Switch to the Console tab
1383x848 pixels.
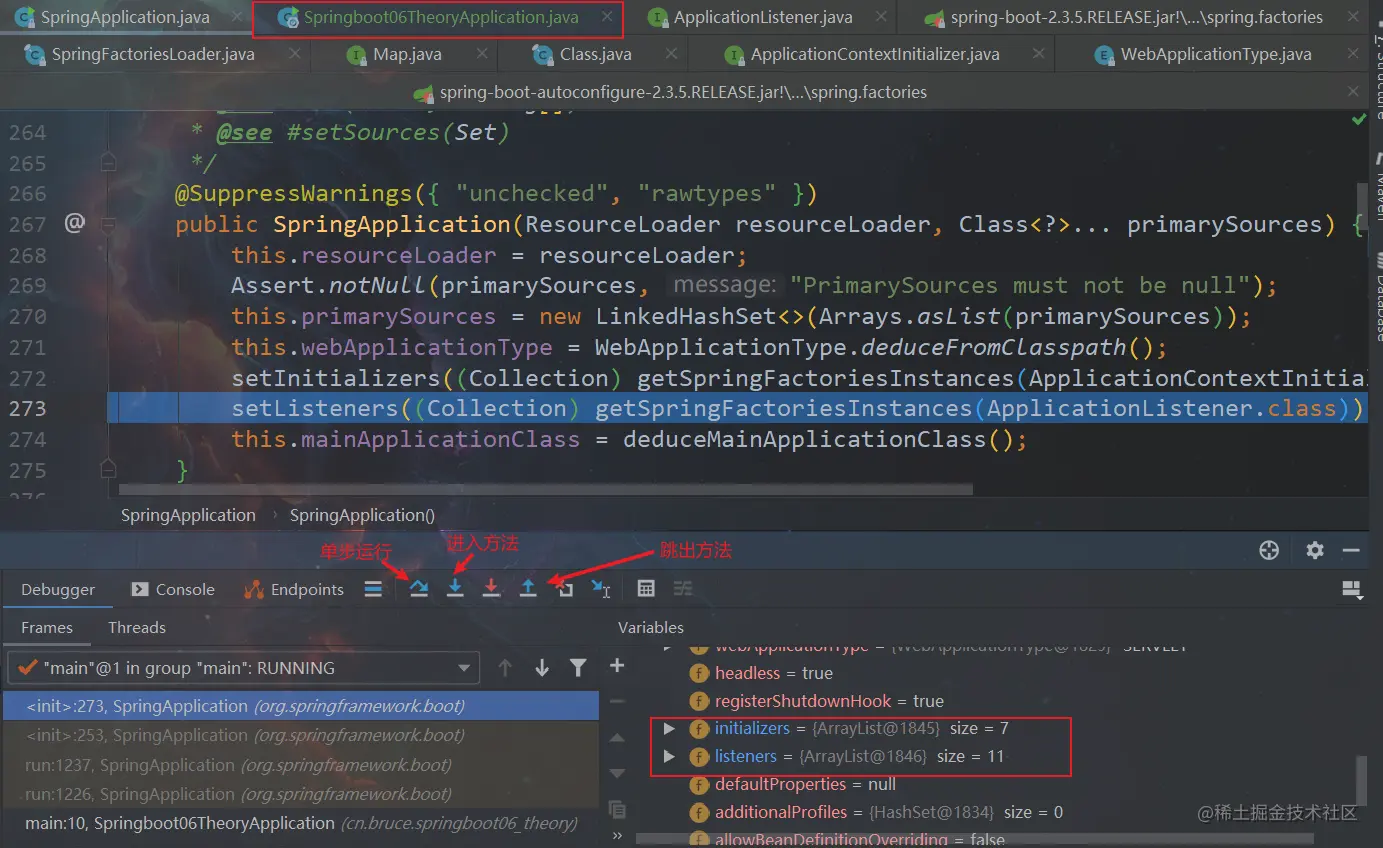click(x=173, y=589)
